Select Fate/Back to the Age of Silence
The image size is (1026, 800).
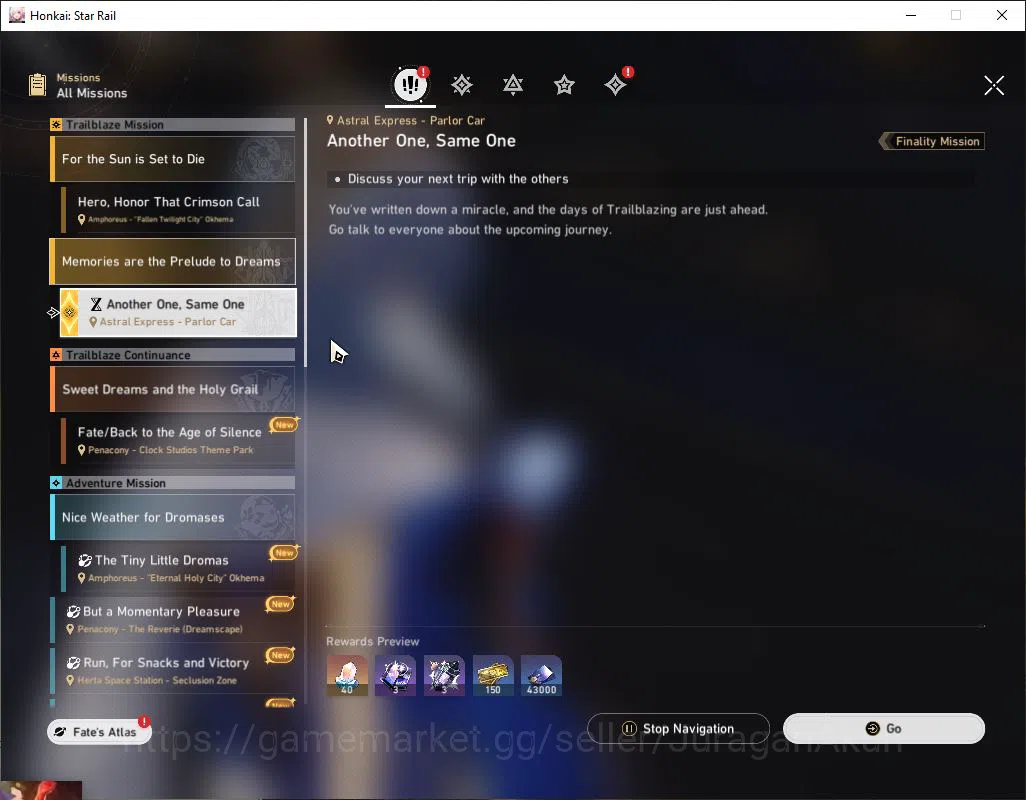click(x=178, y=440)
